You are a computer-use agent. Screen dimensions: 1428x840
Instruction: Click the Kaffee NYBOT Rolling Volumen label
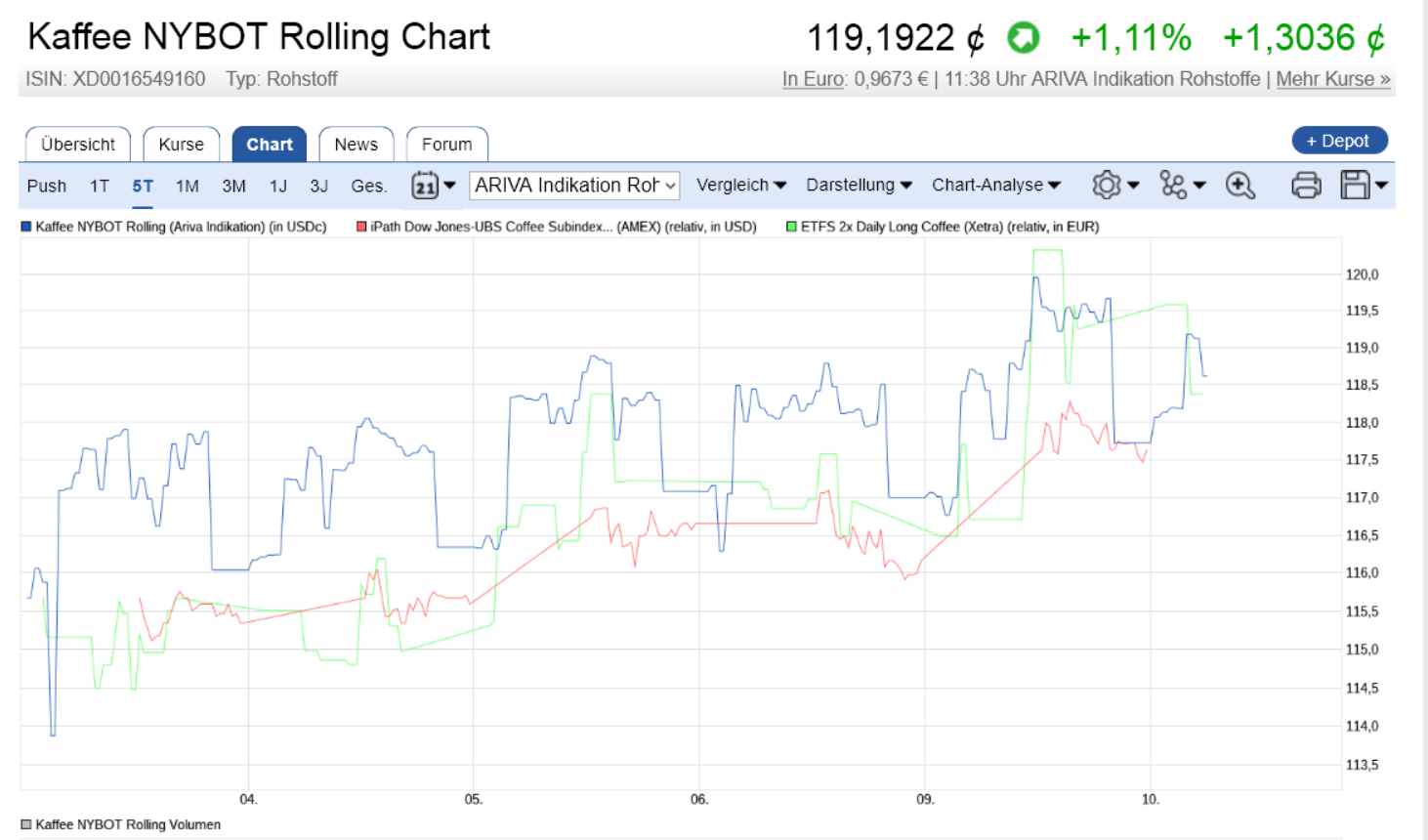coord(128,824)
